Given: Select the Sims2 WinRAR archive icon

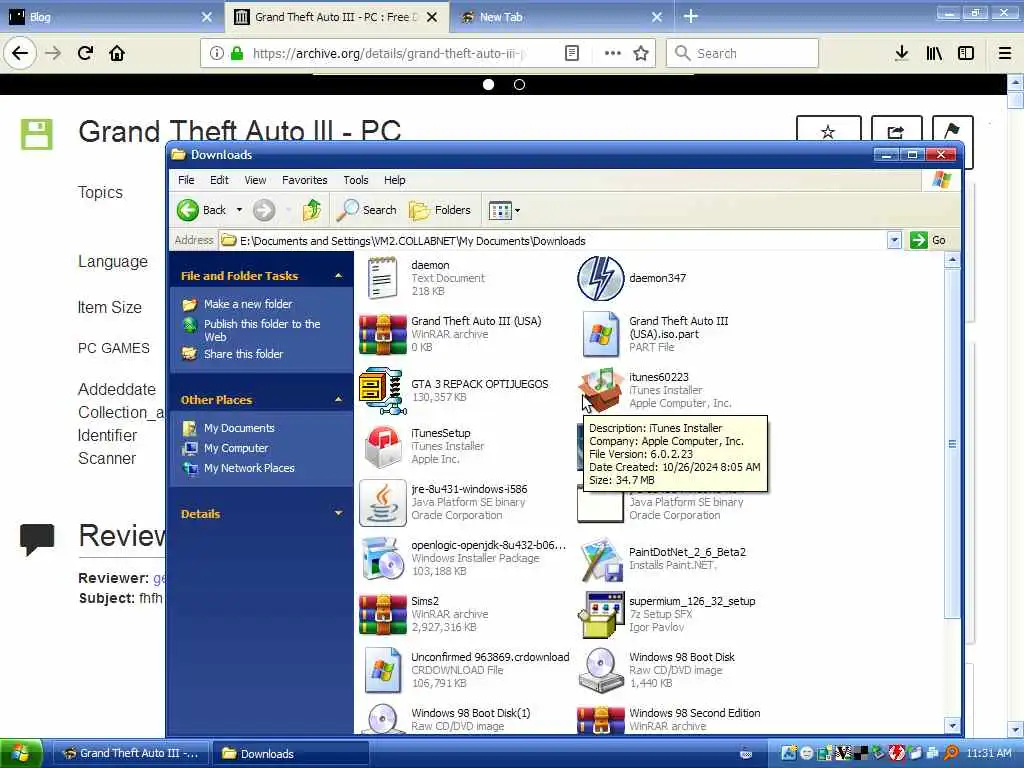Looking at the screenshot, I should [383, 614].
